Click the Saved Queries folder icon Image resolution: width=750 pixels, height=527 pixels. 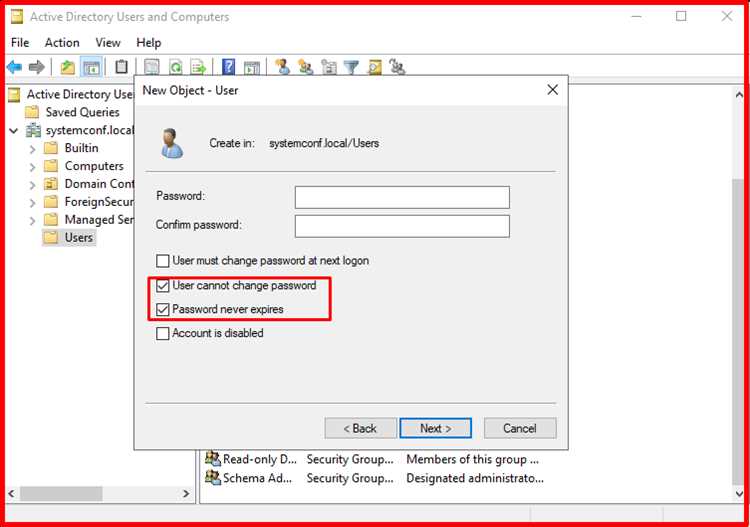(x=32, y=112)
